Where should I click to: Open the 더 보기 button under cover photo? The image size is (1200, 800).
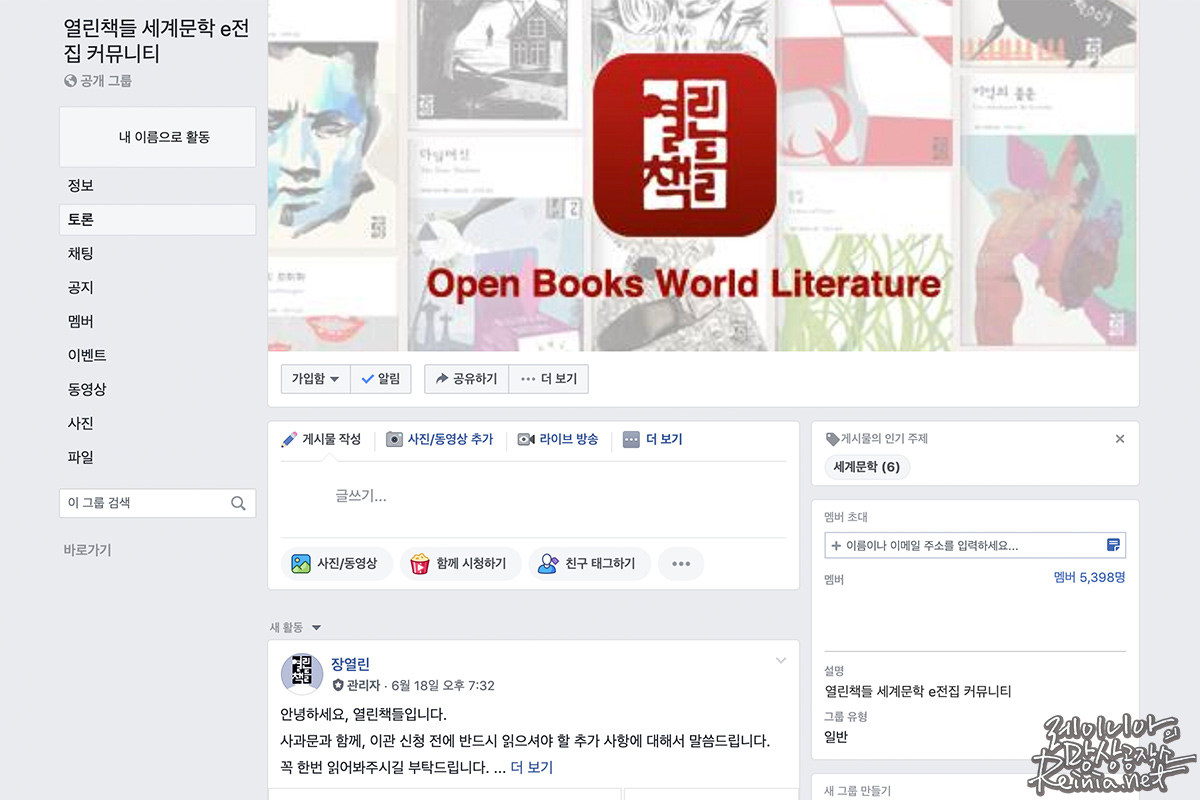click(549, 379)
